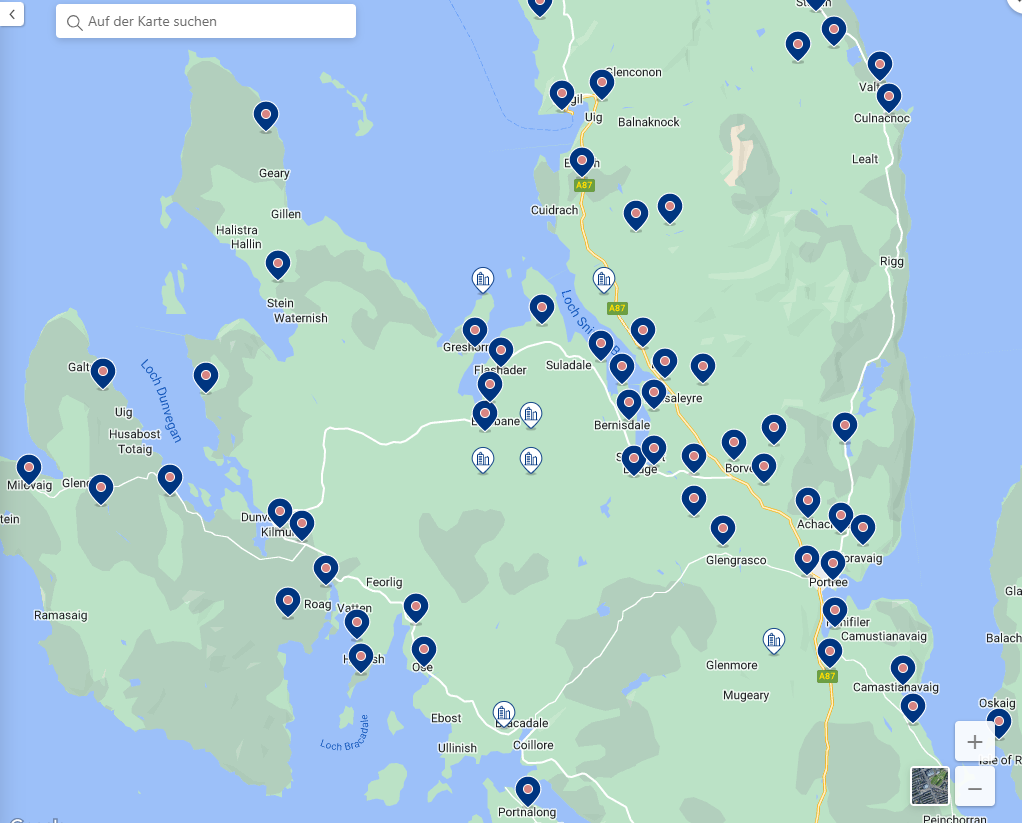1022x823 pixels.
Task: Select the building marker near Glenmore
Action: 774,641
